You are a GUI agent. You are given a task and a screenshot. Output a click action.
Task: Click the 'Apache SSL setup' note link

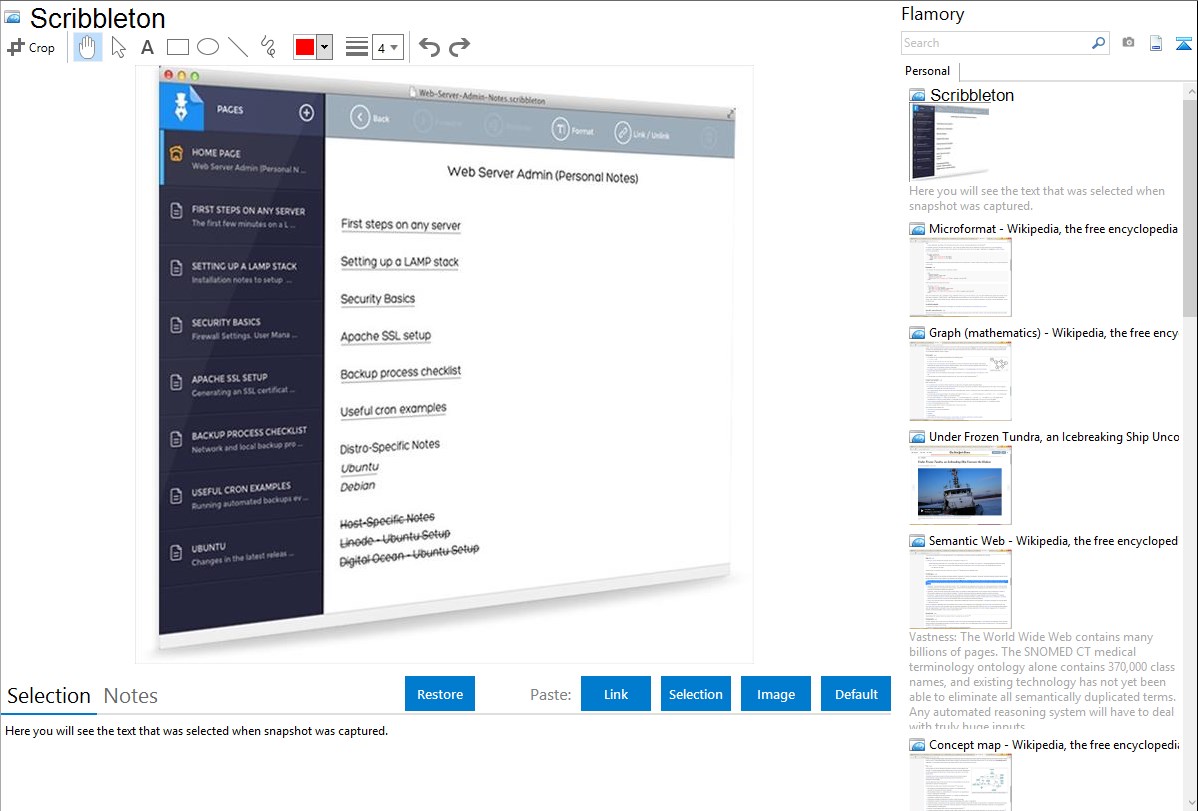[386, 336]
